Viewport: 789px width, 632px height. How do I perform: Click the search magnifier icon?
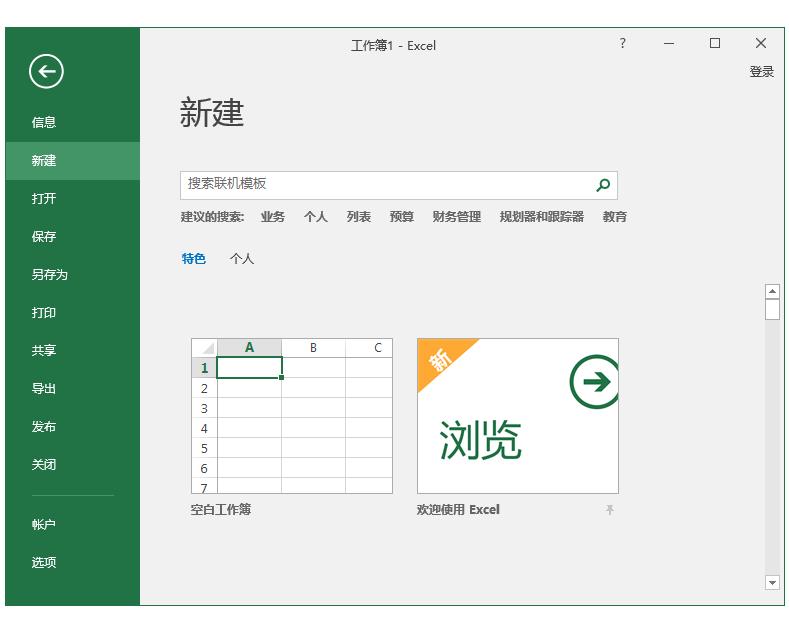(x=603, y=185)
